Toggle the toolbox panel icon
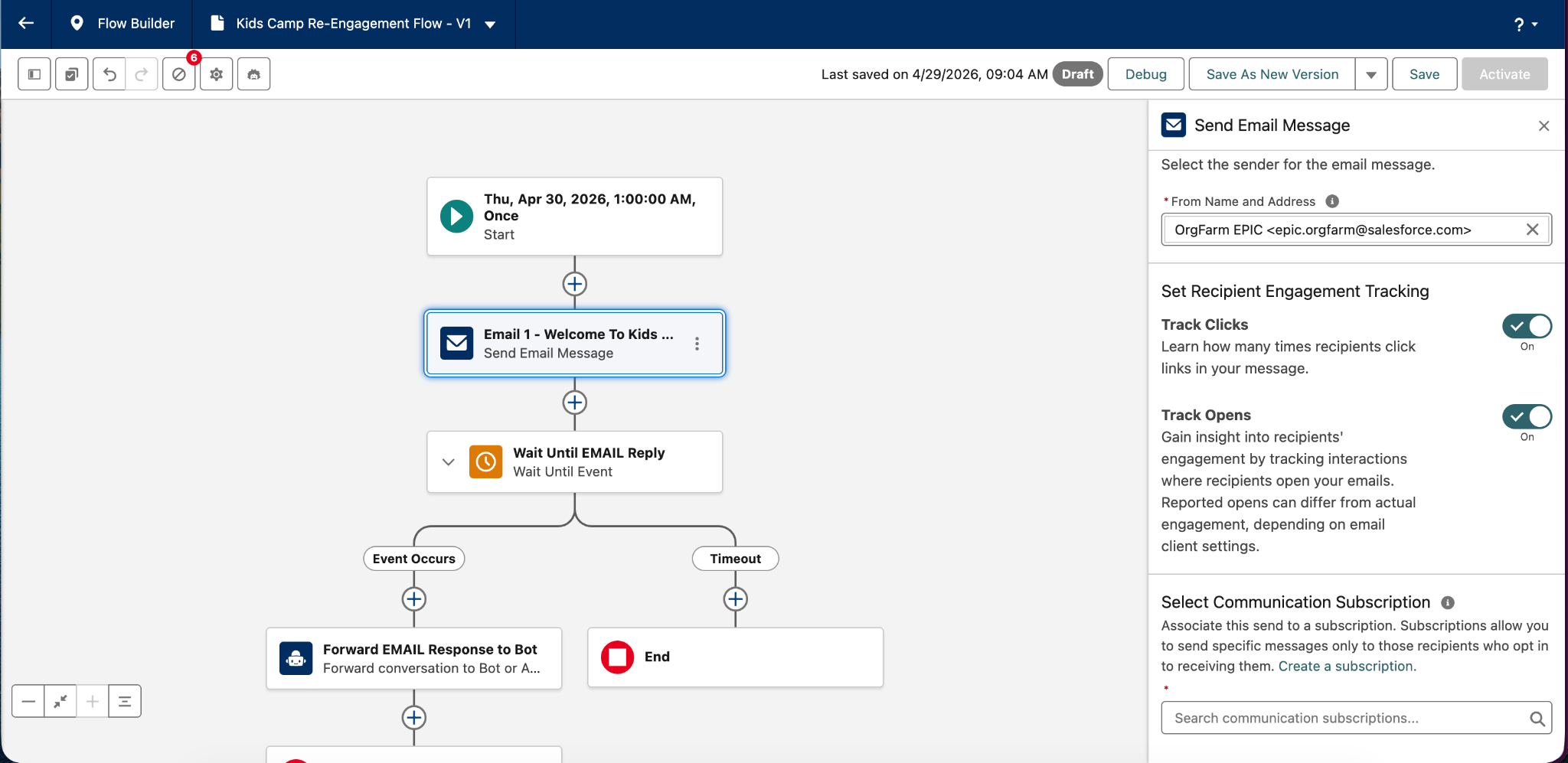 point(34,74)
